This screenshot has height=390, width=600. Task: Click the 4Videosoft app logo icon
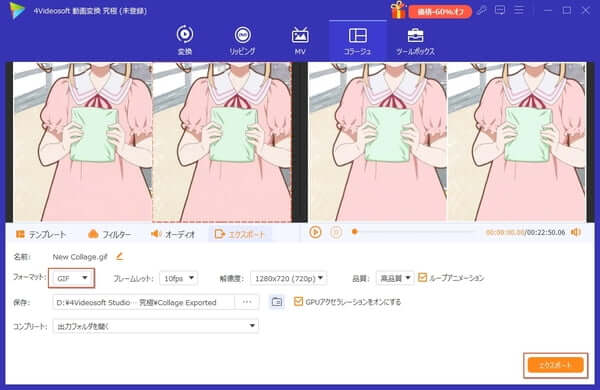pyautogui.click(x=17, y=11)
